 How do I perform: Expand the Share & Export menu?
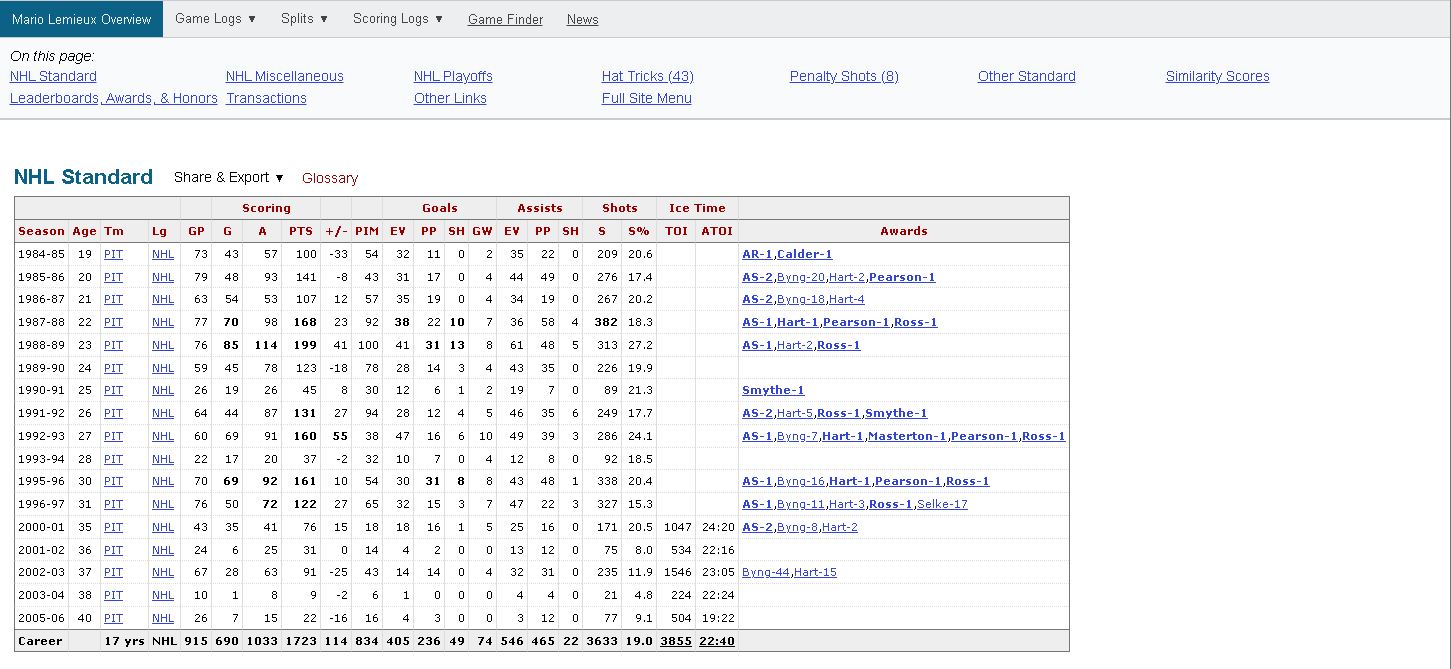(228, 177)
